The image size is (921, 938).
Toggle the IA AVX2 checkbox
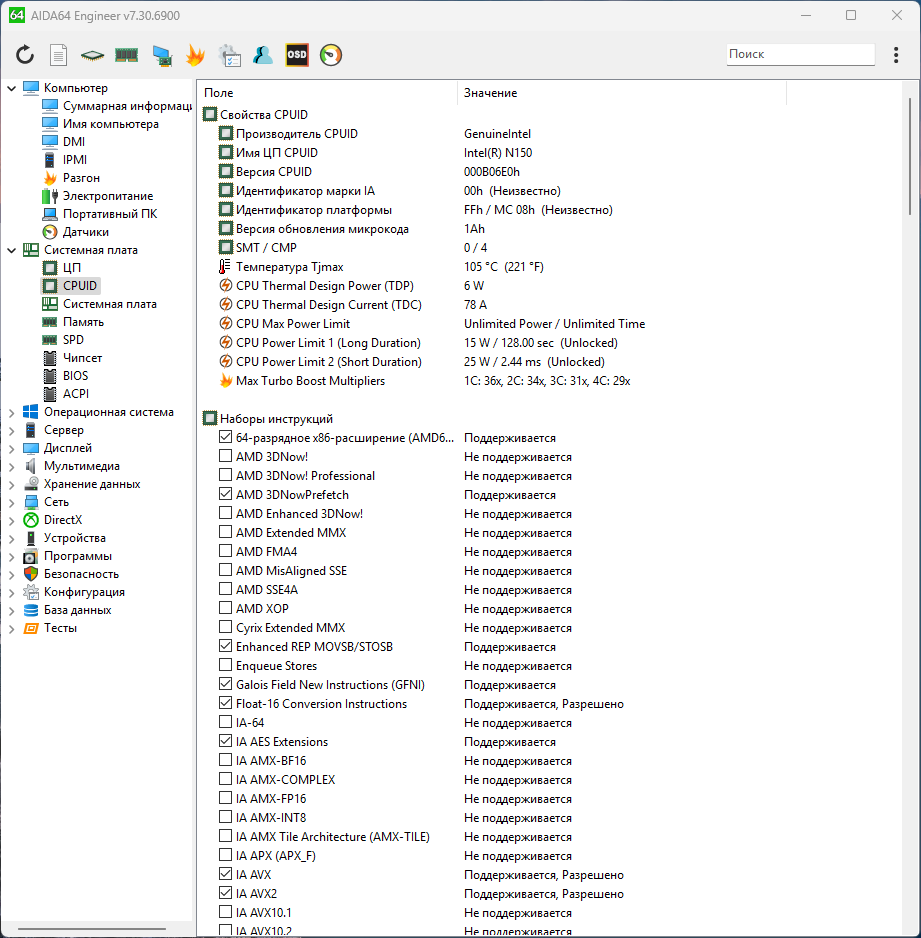pos(225,893)
